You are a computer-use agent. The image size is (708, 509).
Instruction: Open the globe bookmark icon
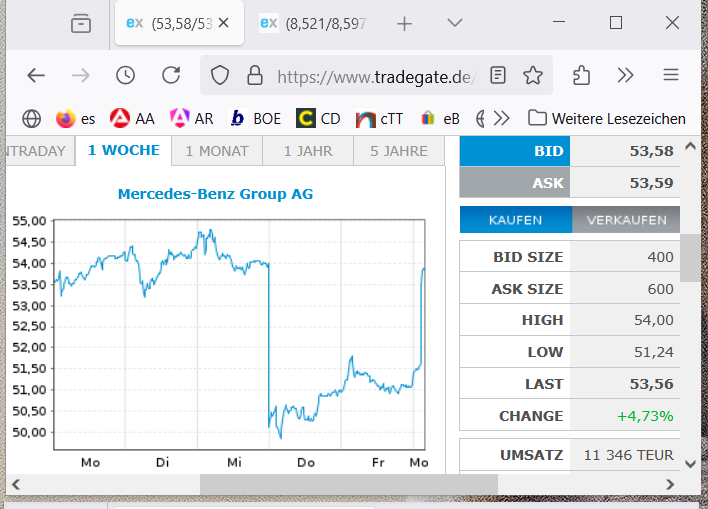[x=32, y=119]
